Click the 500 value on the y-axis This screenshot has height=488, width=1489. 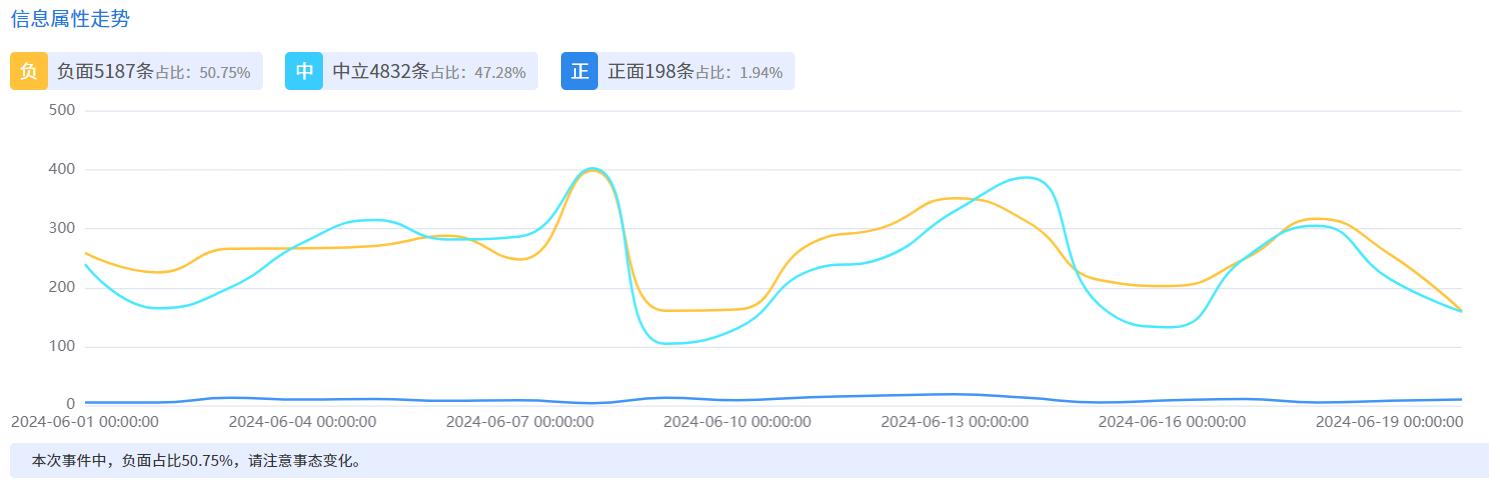pos(62,110)
